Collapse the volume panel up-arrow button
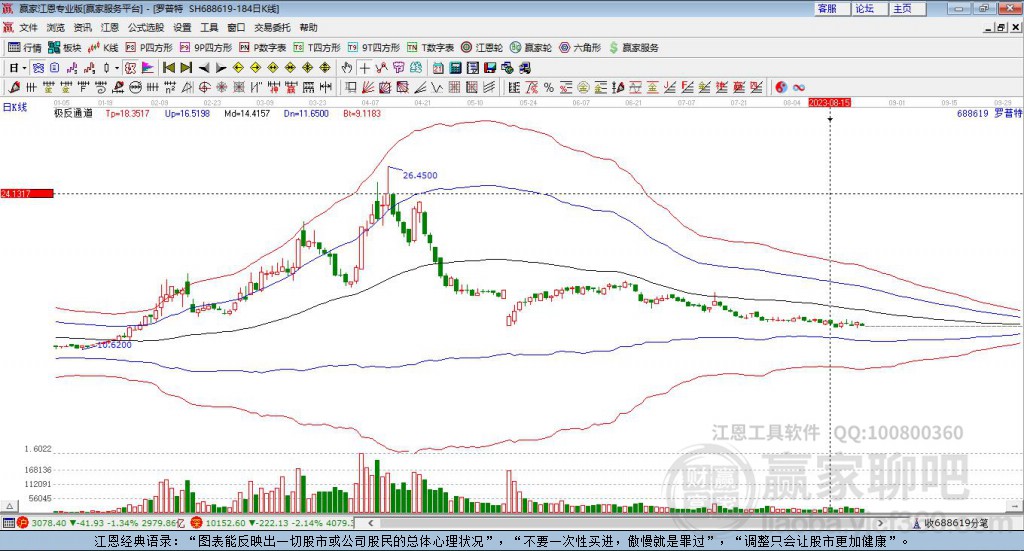The width and height of the screenshot is (1024, 551). [x=9, y=506]
